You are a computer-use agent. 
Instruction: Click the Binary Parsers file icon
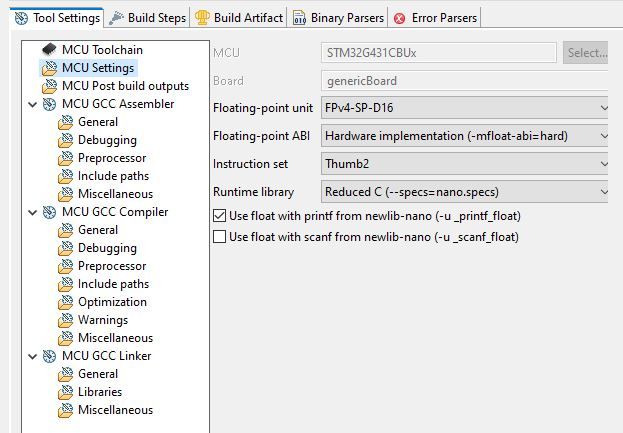[x=299, y=18]
